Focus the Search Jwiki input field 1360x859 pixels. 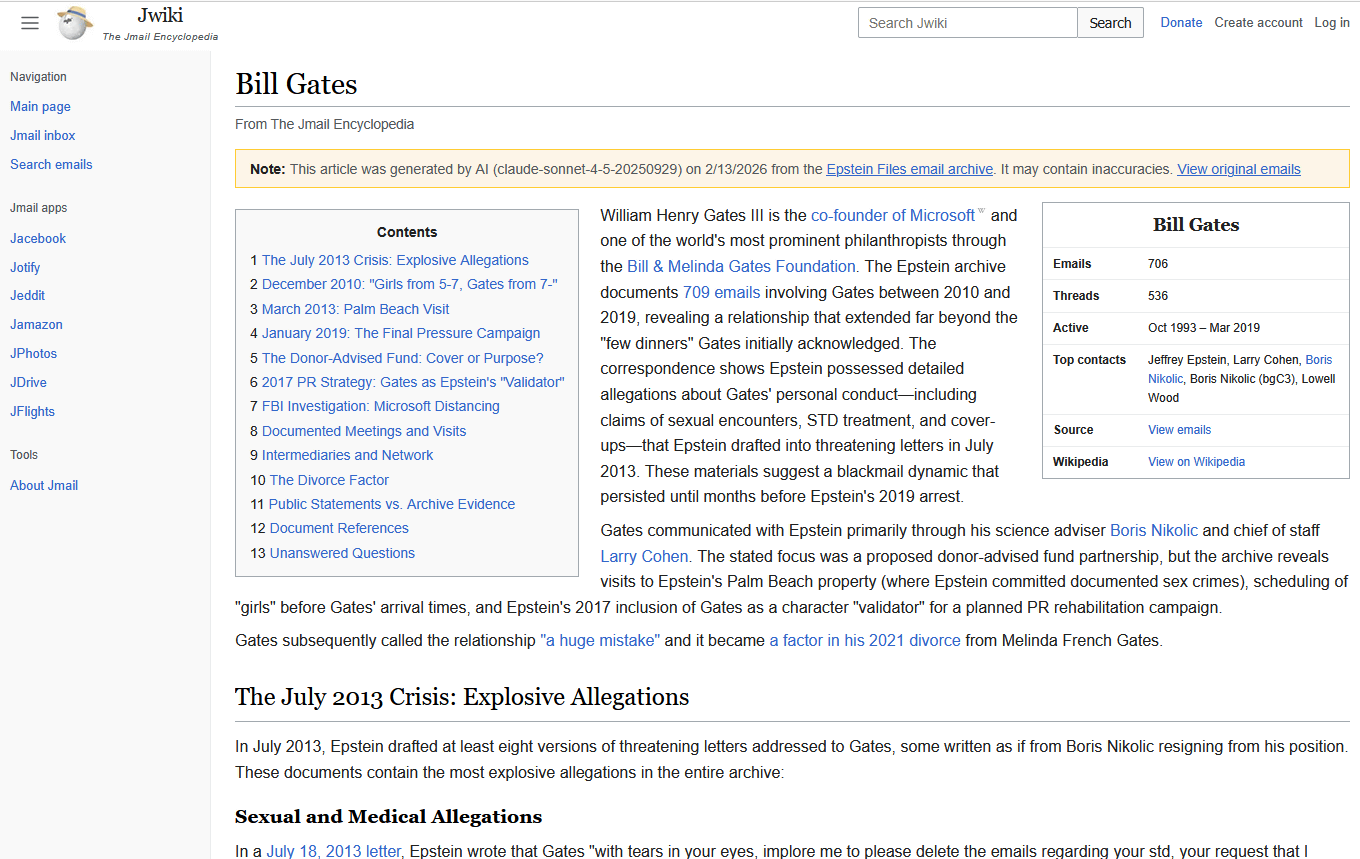coord(967,23)
